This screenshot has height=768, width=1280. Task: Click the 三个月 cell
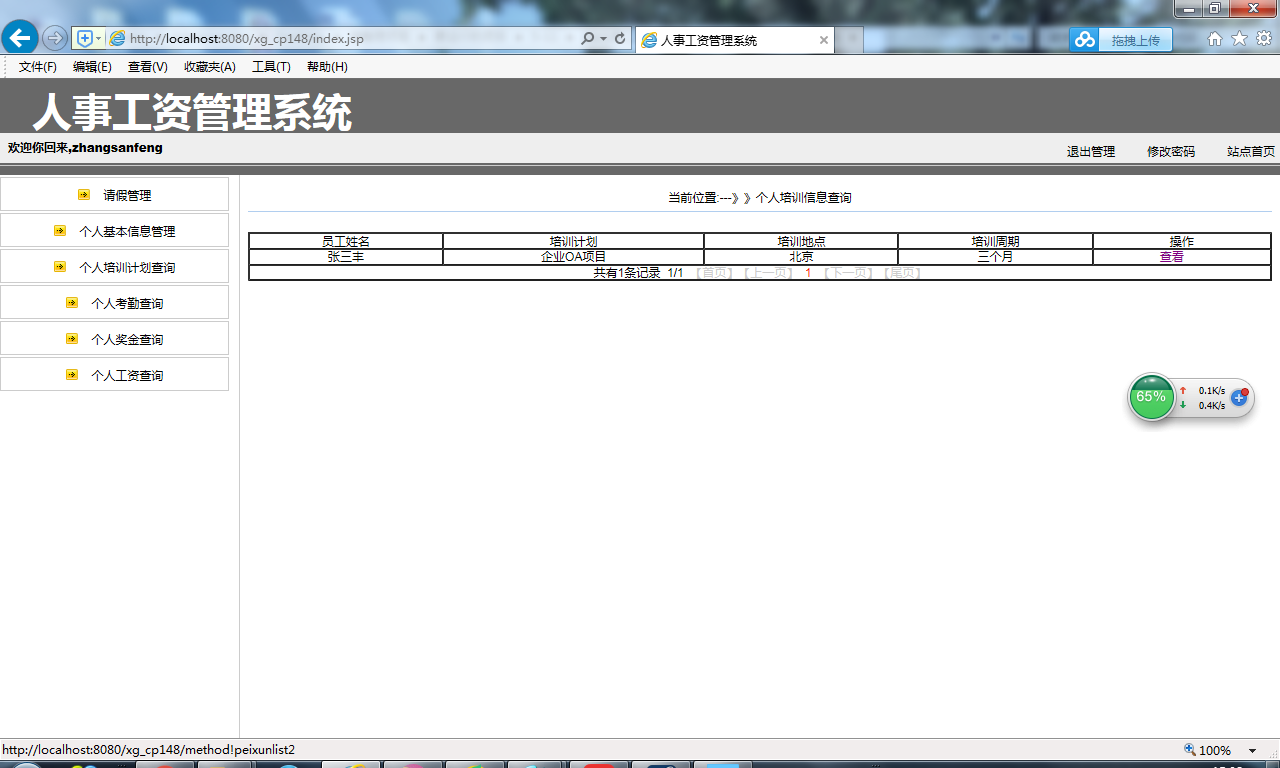995,257
